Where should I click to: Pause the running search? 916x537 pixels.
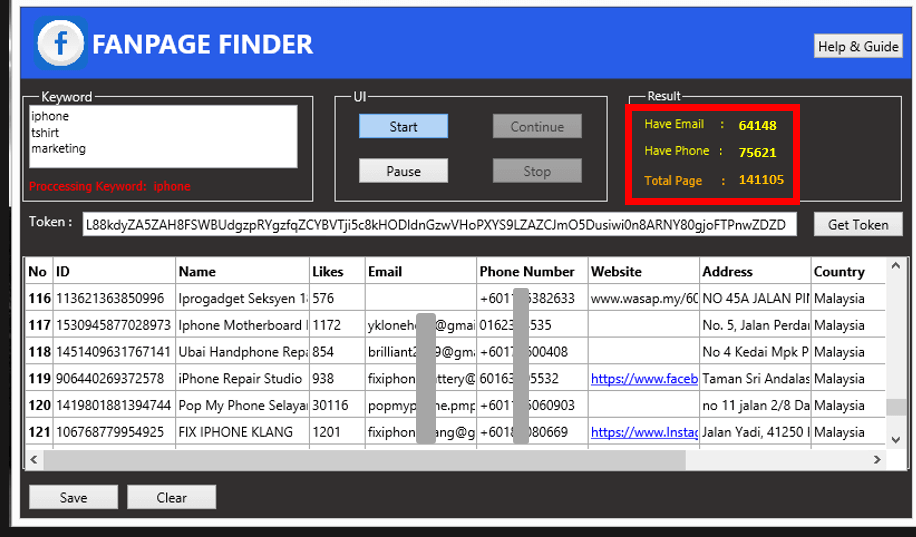[x=403, y=171]
